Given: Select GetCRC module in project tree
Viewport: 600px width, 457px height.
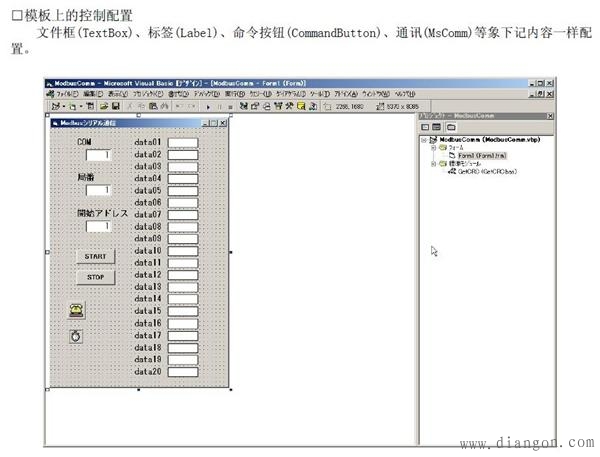Looking at the screenshot, I should [x=485, y=172].
